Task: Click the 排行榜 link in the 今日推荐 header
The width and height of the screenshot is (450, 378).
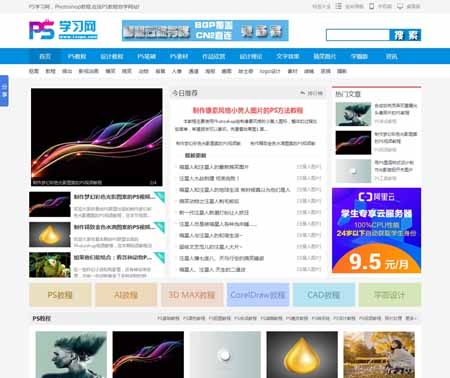Action: tap(315, 93)
